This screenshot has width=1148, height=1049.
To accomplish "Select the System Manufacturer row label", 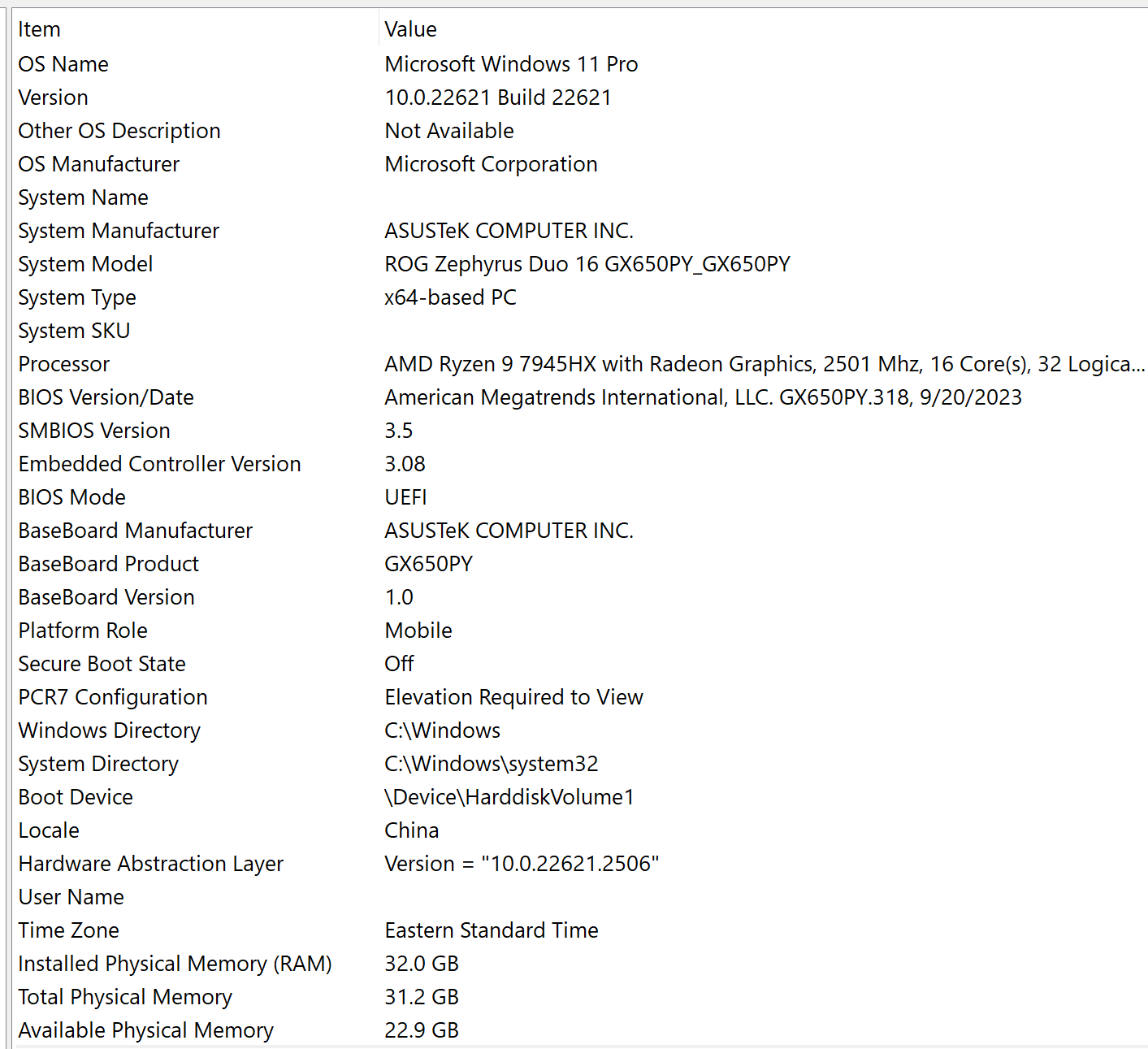I will [x=119, y=231].
